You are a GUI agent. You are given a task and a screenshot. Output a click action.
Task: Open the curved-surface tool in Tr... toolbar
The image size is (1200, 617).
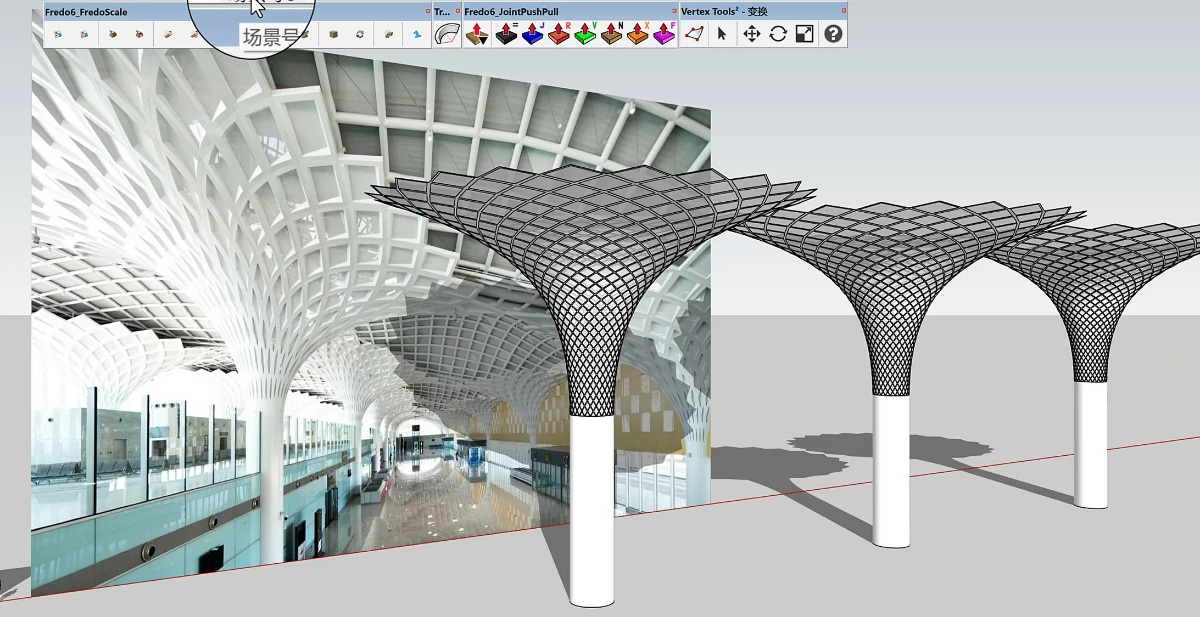click(447, 34)
